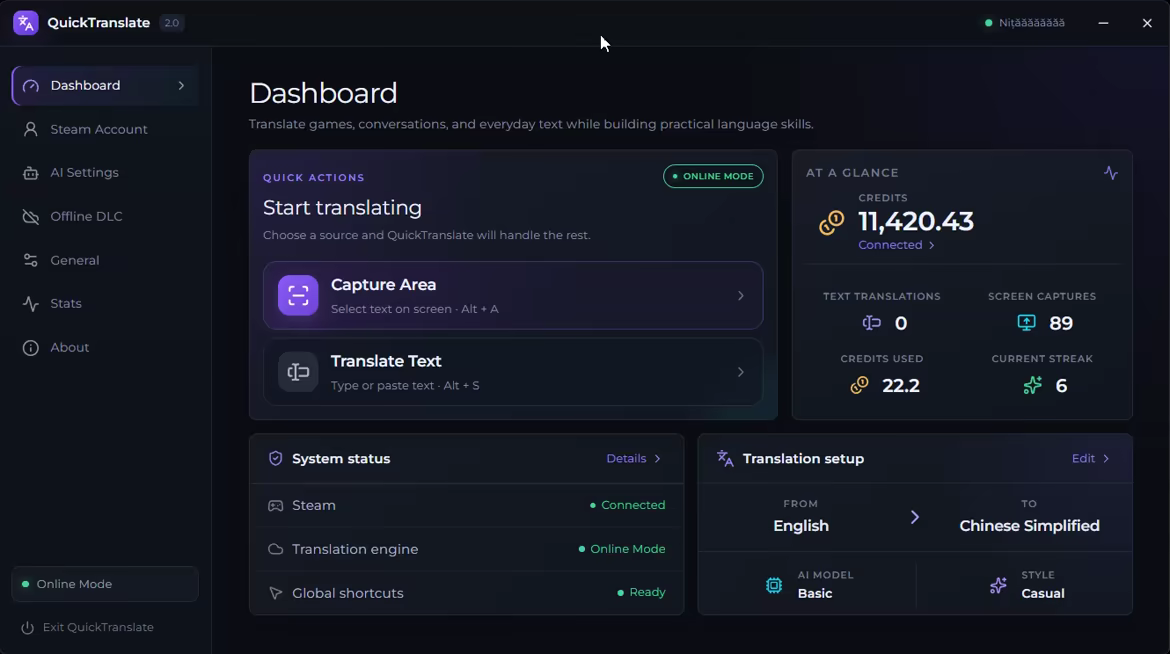Click the QuickTranslate logo icon
Image resolution: width=1170 pixels, height=654 pixels.
(25, 23)
